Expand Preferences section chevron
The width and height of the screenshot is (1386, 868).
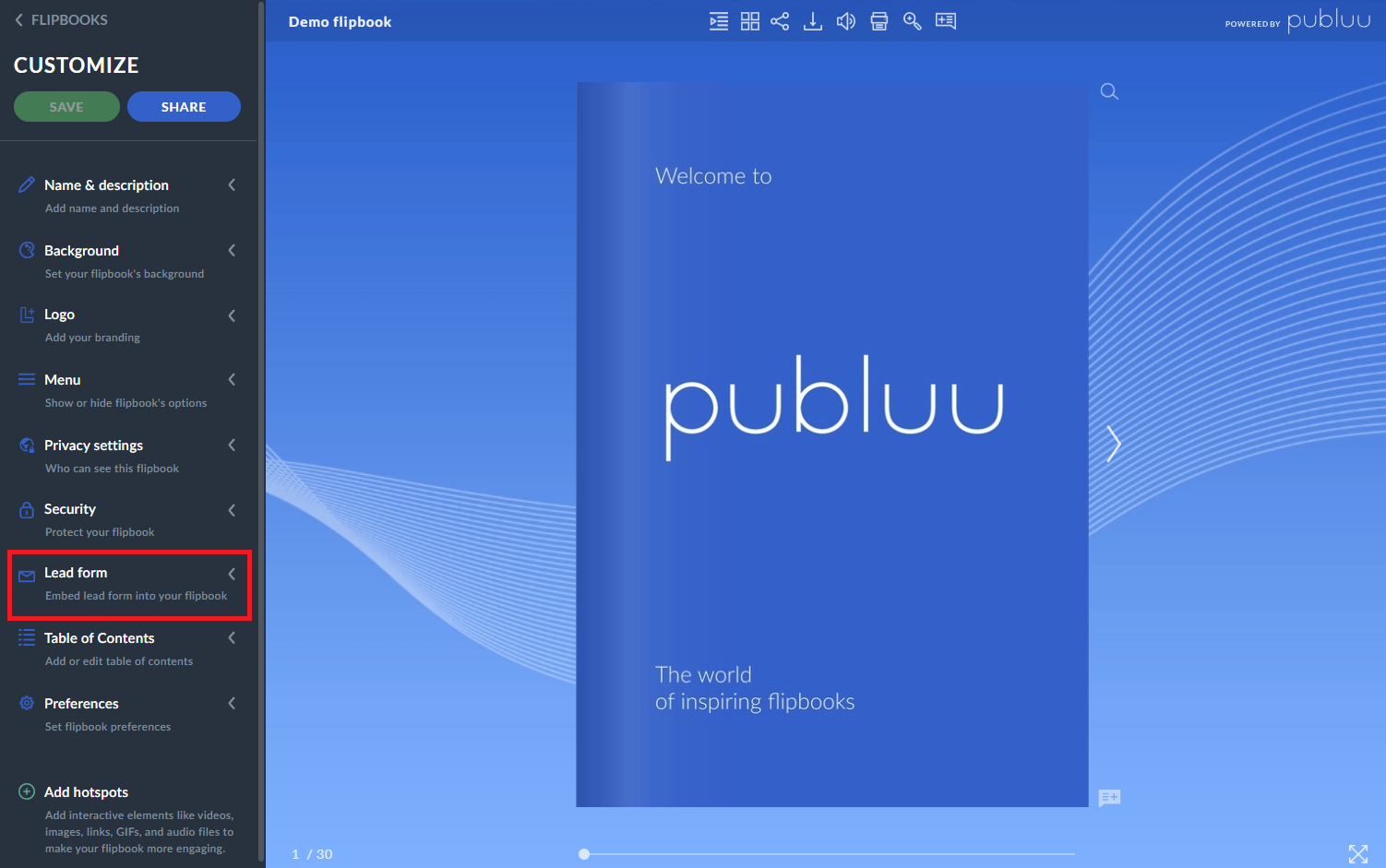coord(232,703)
